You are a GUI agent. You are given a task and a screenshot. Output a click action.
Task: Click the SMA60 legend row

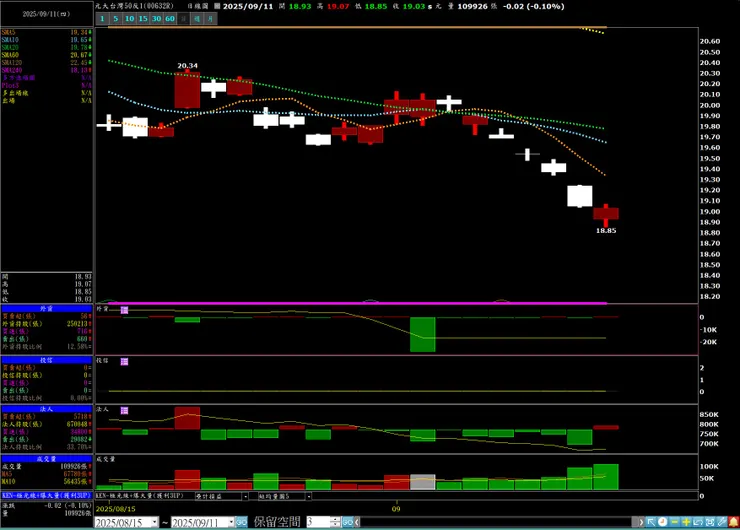click(x=47, y=55)
